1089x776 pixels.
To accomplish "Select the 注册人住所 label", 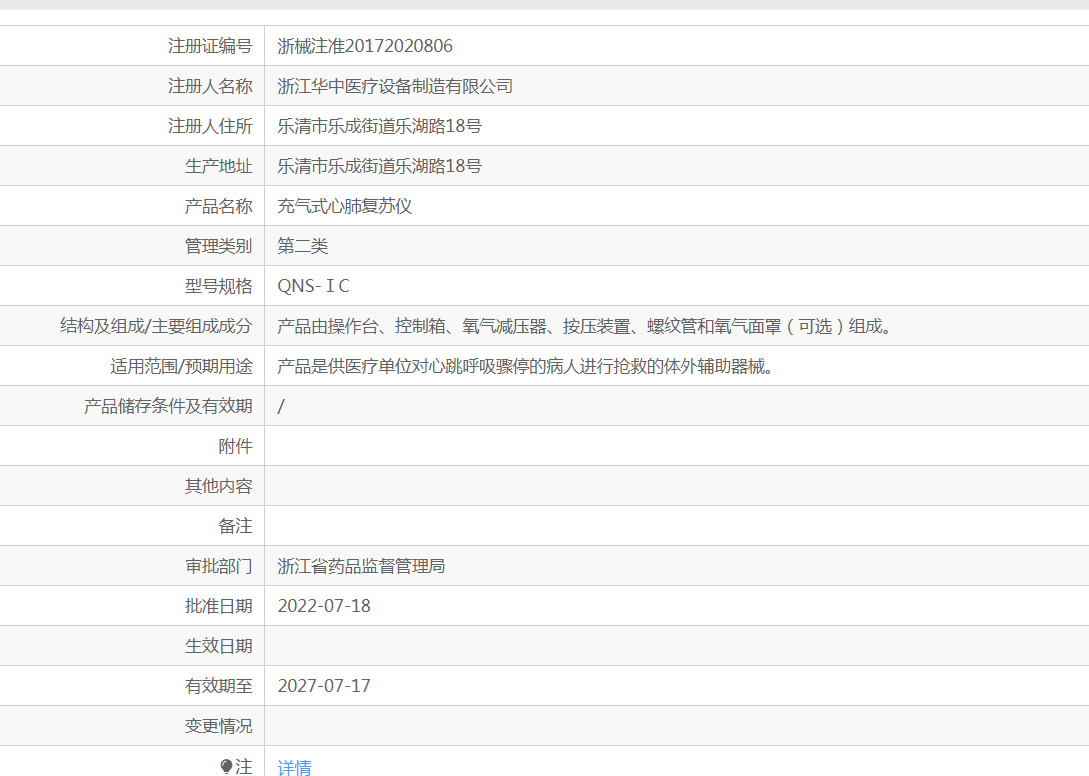I will [x=210, y=126].
